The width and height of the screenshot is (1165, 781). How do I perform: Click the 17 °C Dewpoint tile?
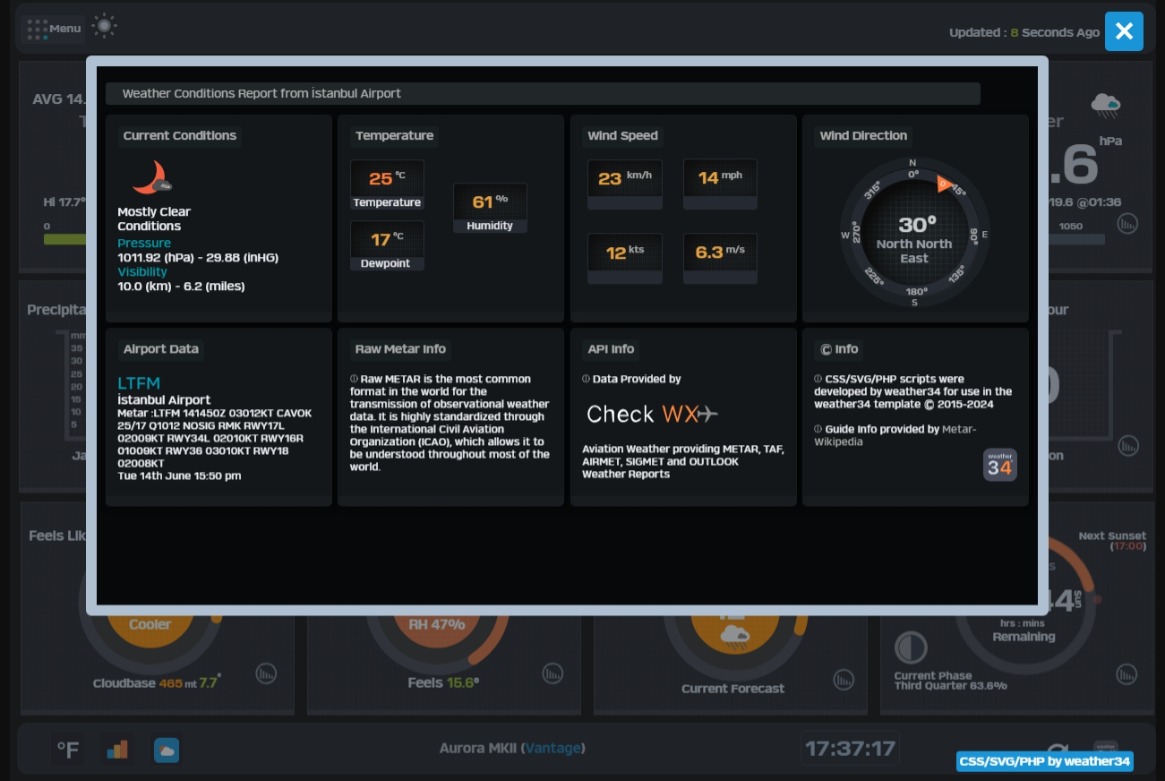(387, 245)
